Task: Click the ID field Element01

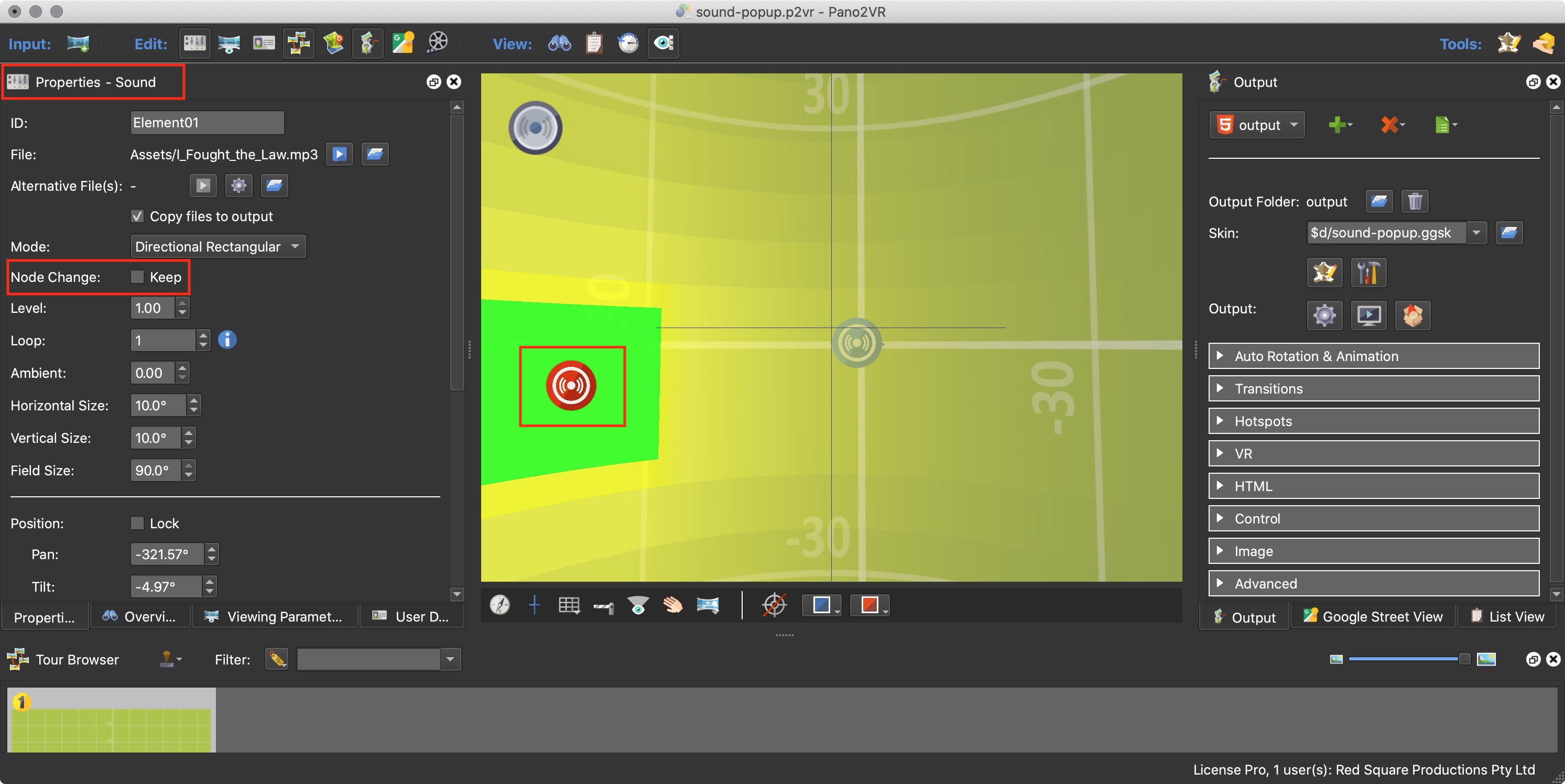Action: click(207, 123)
